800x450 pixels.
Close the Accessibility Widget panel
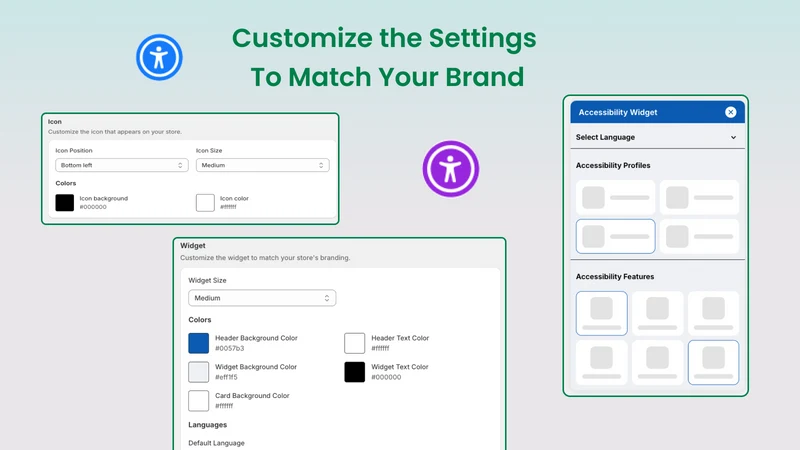click(x=731, y=112)
